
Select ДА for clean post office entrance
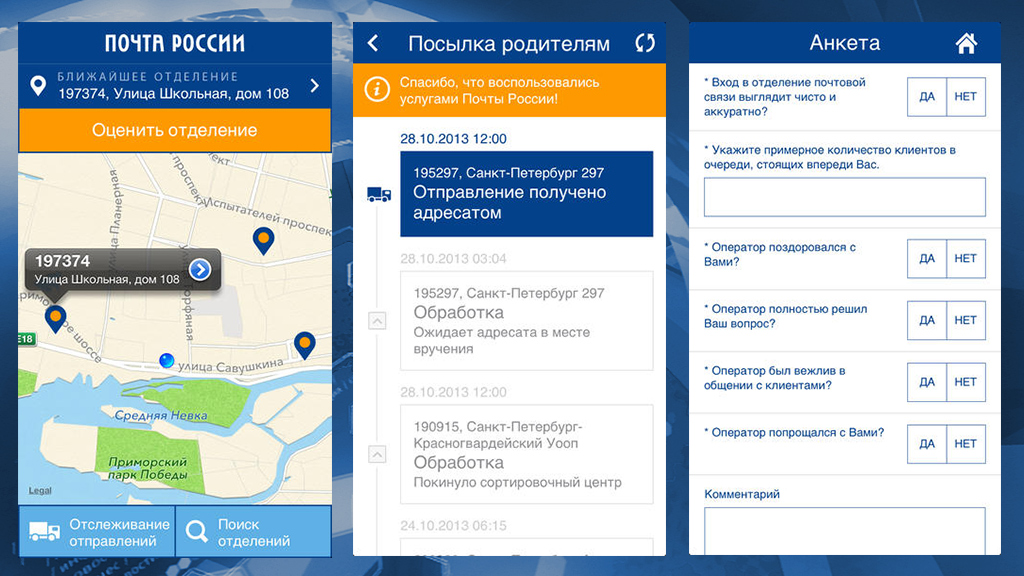pyautogui.click(x=927, y=97)
